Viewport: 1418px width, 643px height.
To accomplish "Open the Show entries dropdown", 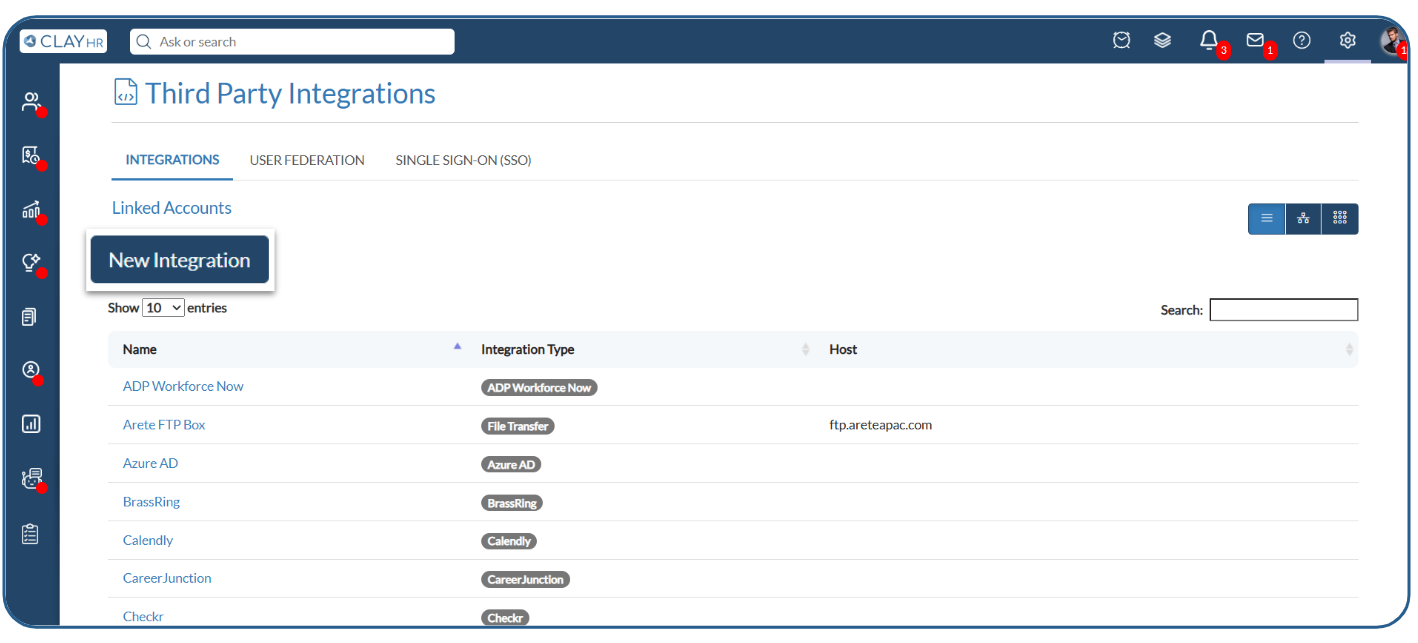I will (164, 308).
